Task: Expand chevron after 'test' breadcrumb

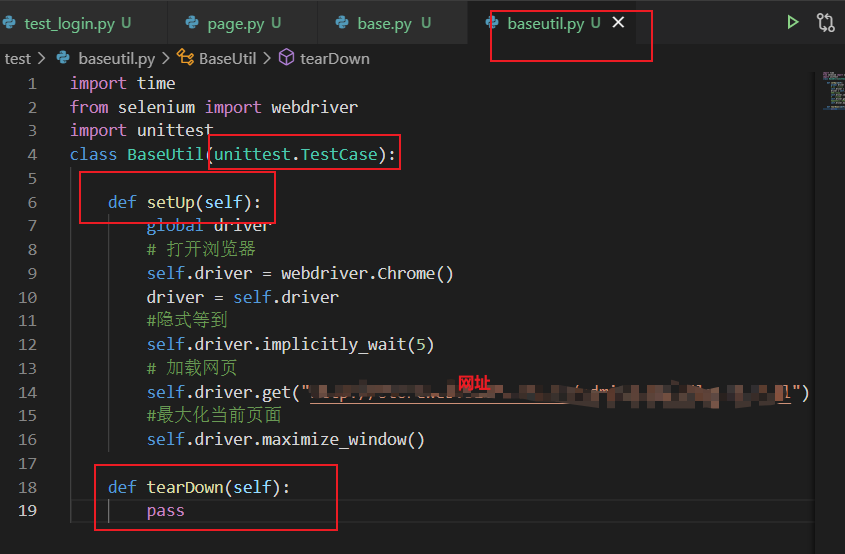Action: click(41, 58)
